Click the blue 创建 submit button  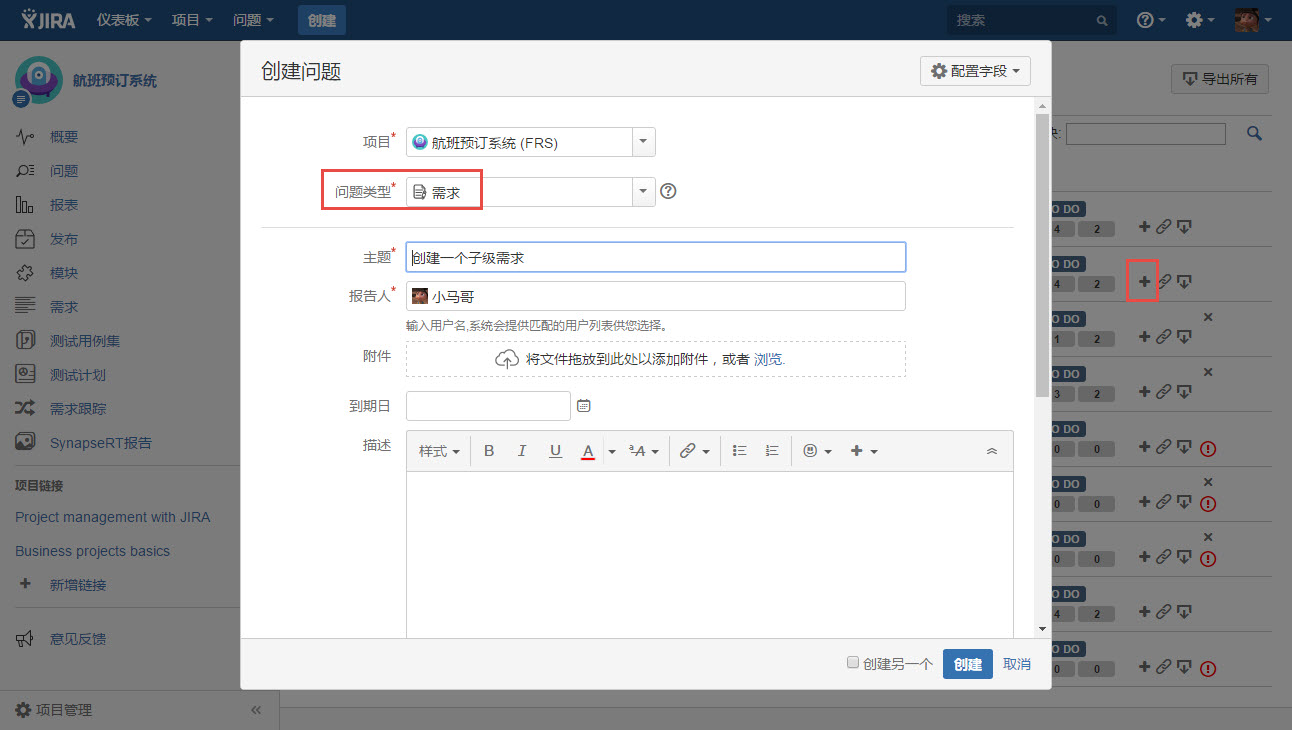point(967,664)
